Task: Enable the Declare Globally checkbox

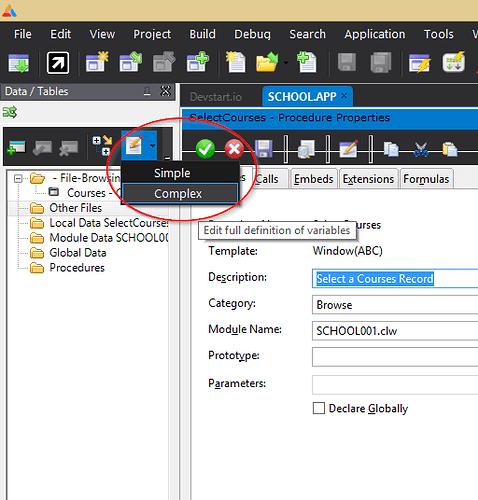Action: (x=319, y=408)
